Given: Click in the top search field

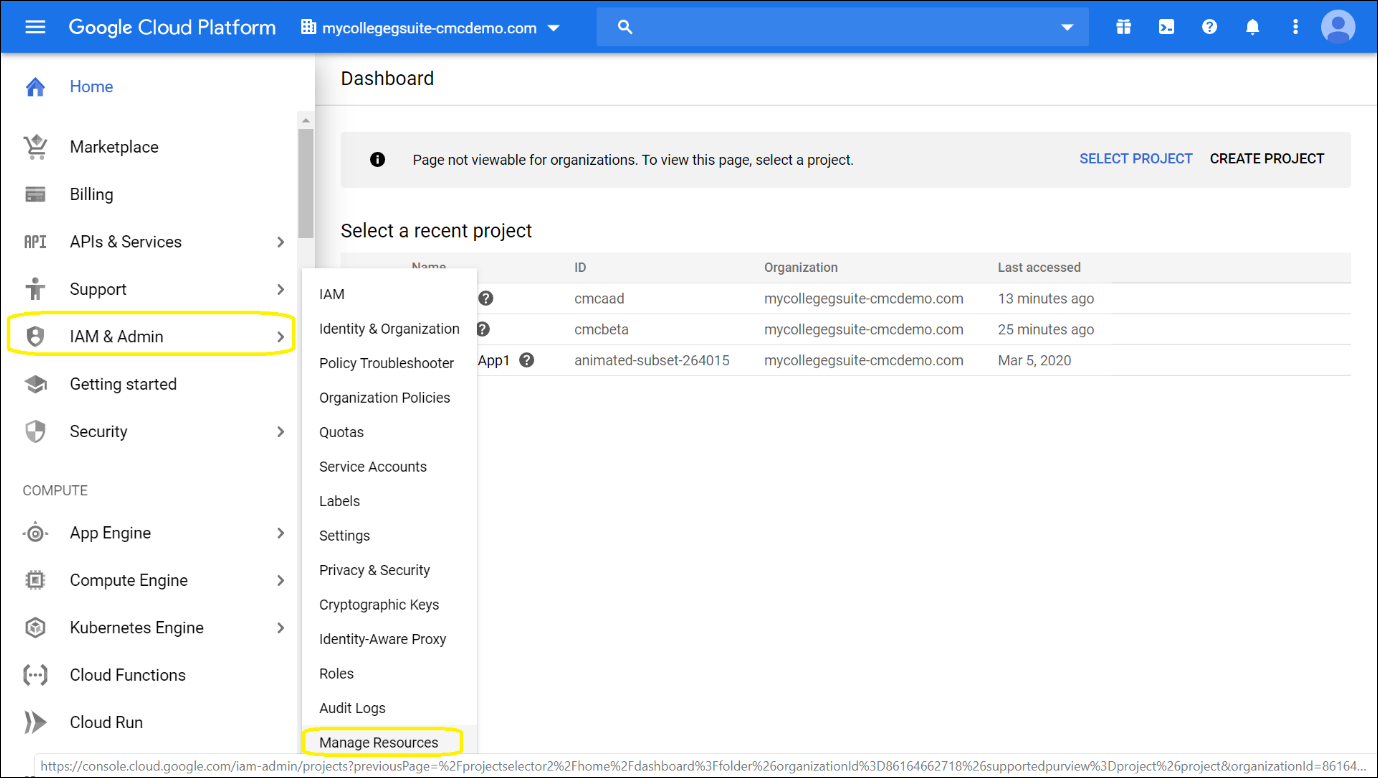Looking at the screenshot, I should 840,27.
